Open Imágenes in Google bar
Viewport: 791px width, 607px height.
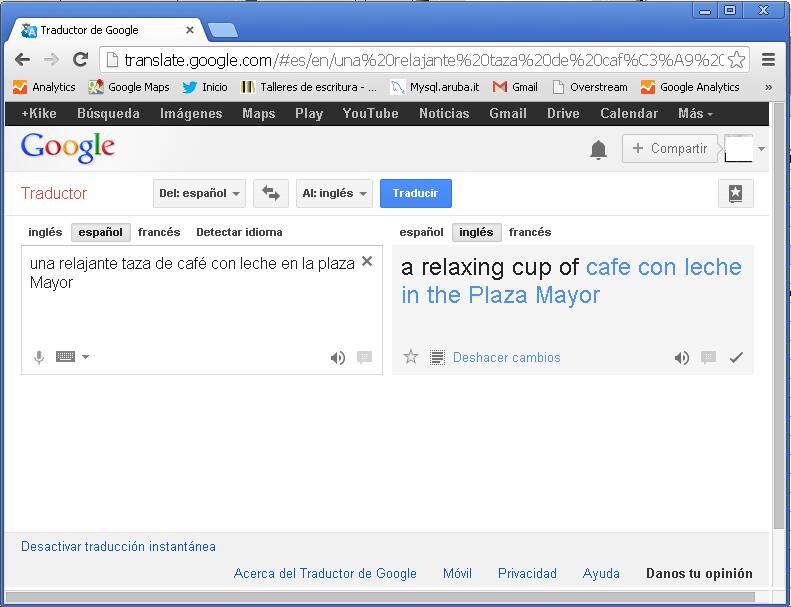[x=191, y=114]
